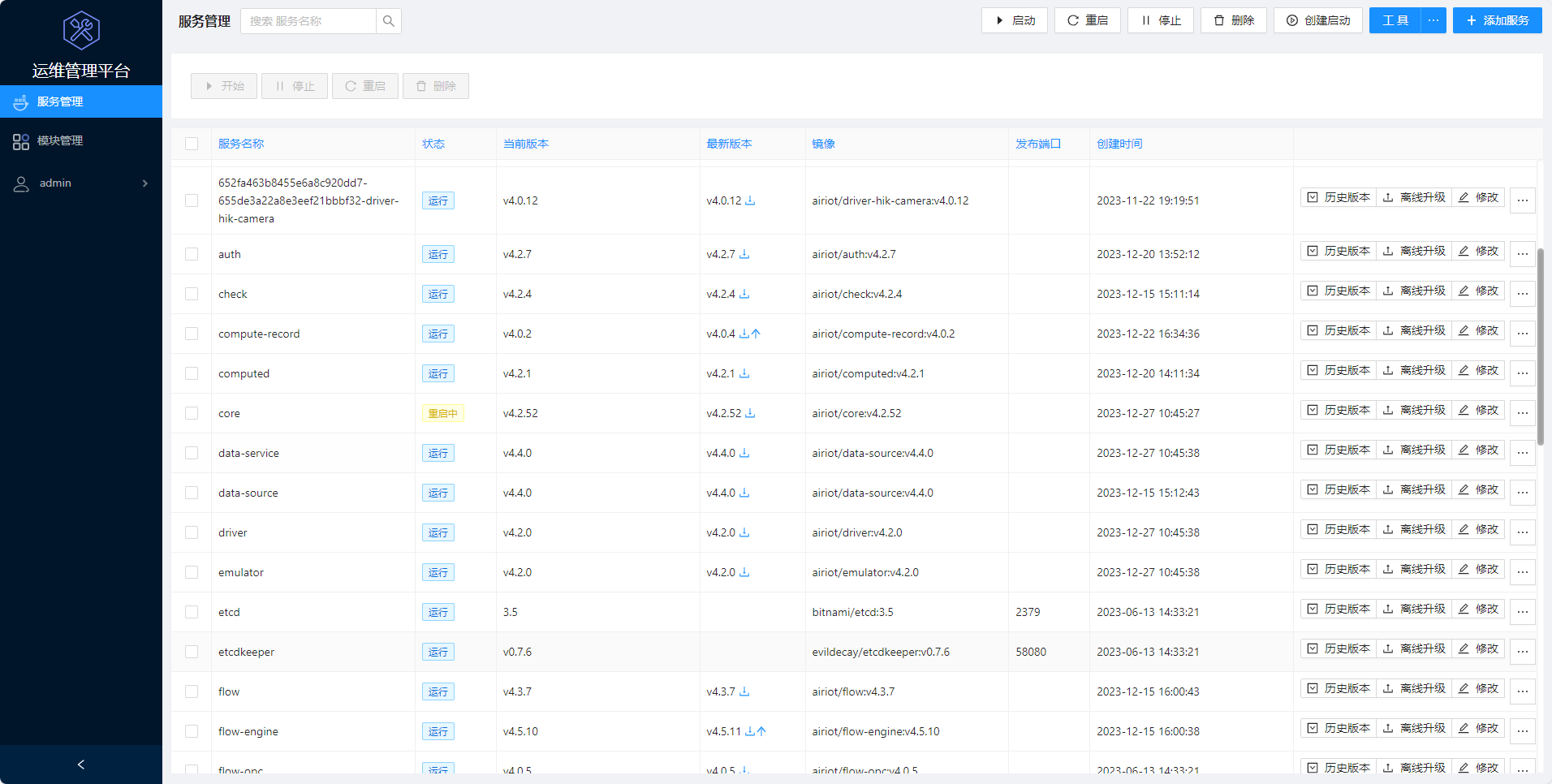1552x784 pixels.
Task: Click the 添加服务 button
Action: point(1498,21)
